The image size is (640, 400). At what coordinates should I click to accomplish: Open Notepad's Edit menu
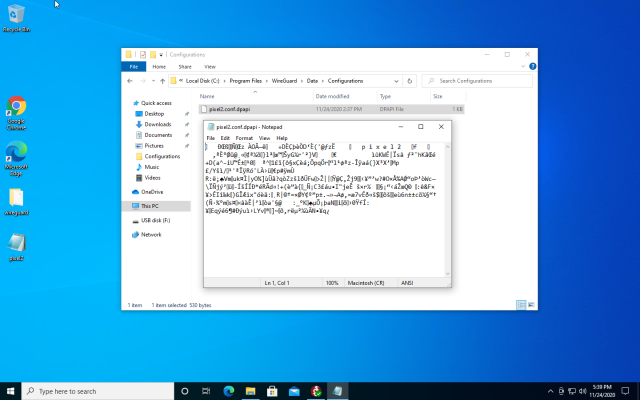click(225, 138)
